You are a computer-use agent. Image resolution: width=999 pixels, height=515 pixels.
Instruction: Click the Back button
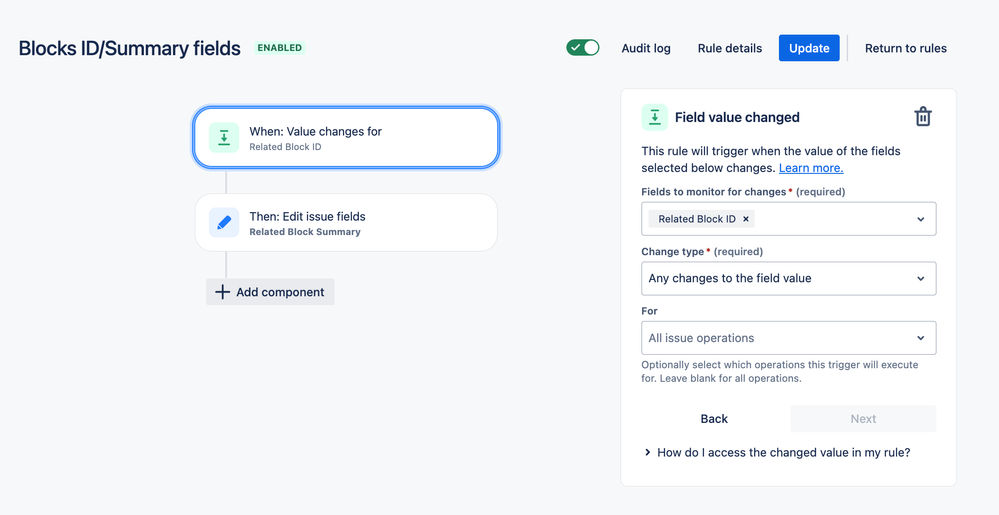pyautogui.click(x=714, y=419)
